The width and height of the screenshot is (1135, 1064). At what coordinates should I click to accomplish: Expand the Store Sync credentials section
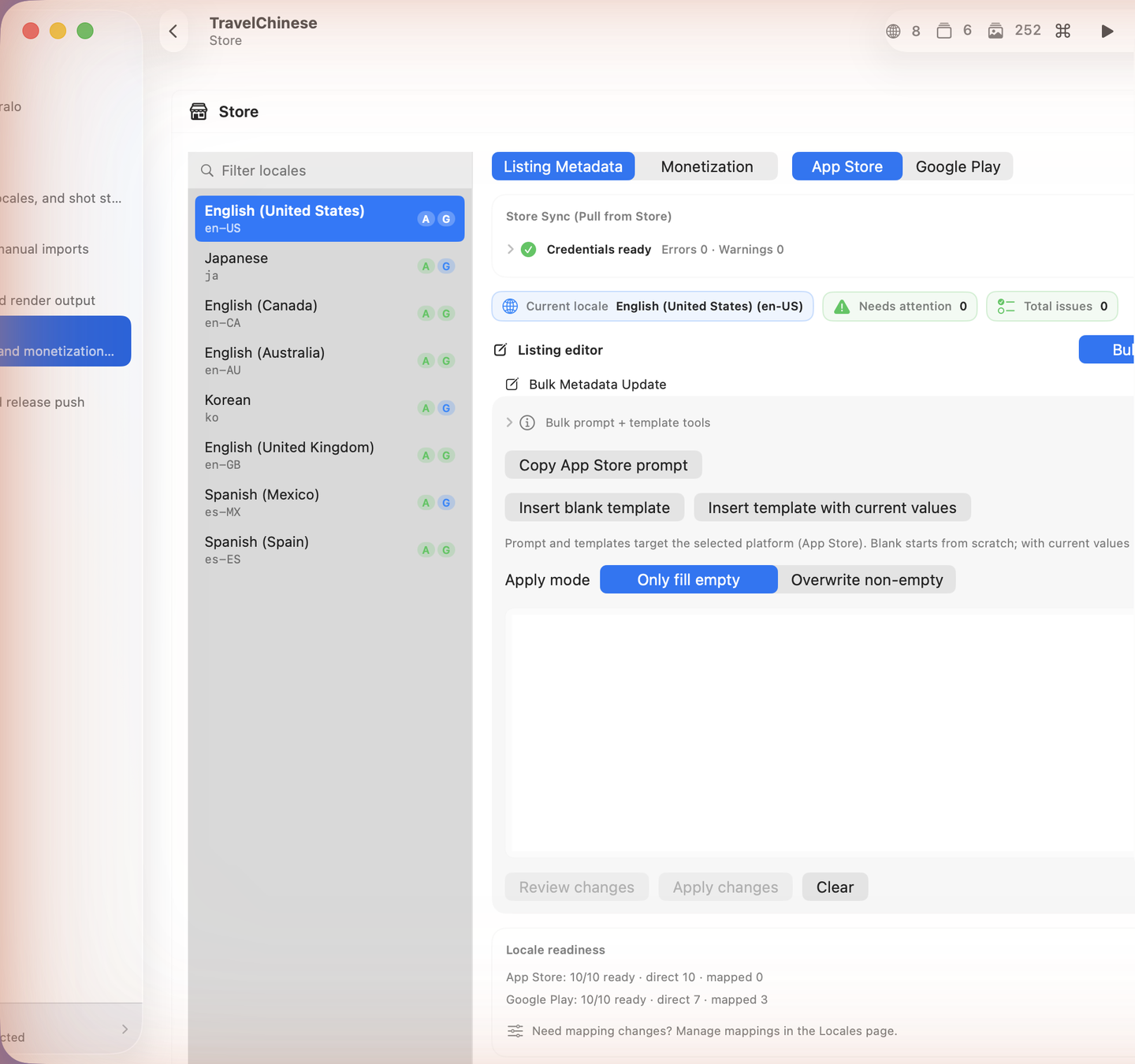pos(510,249)
